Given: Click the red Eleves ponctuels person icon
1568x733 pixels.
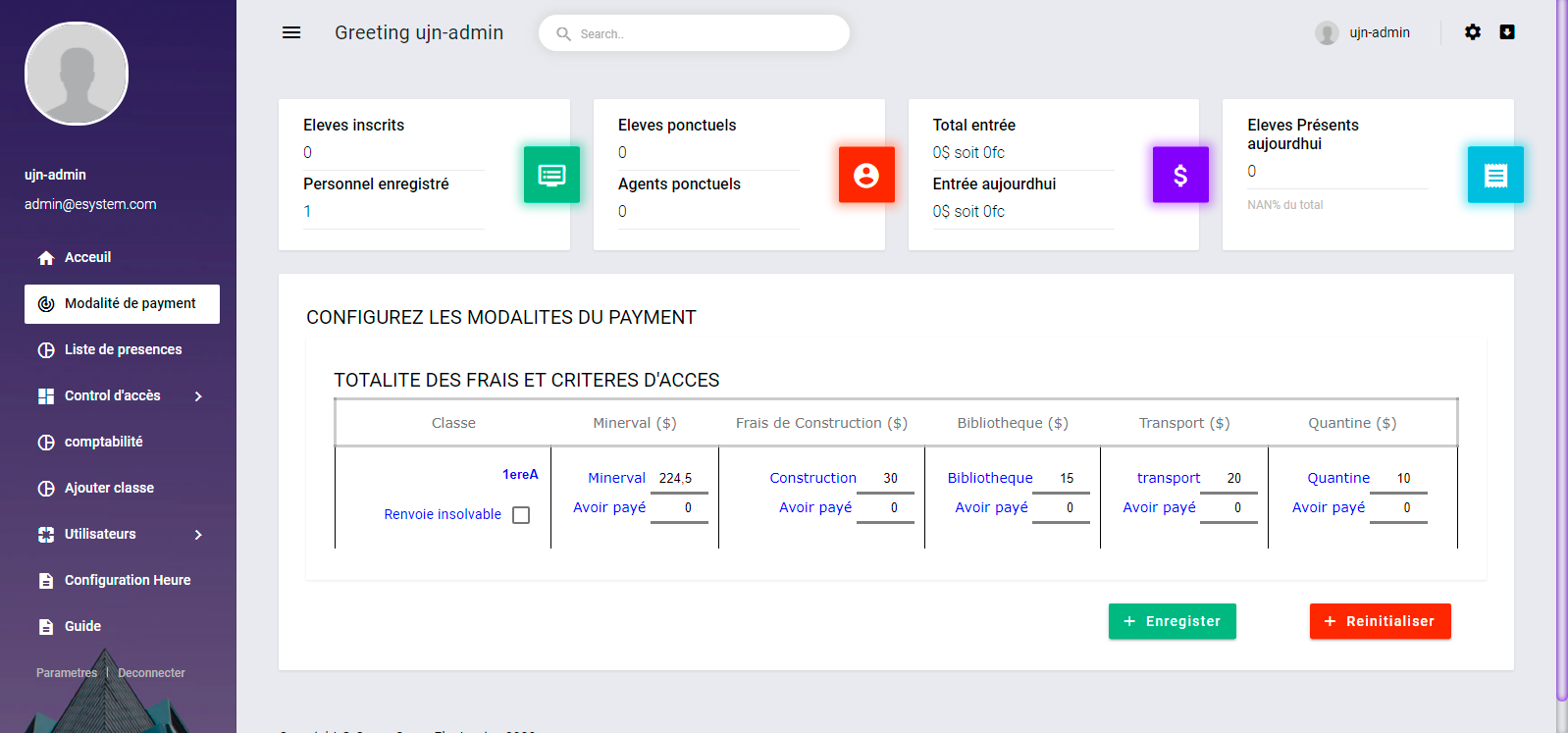Looking at the screenshot, I should tap(866, 175).
